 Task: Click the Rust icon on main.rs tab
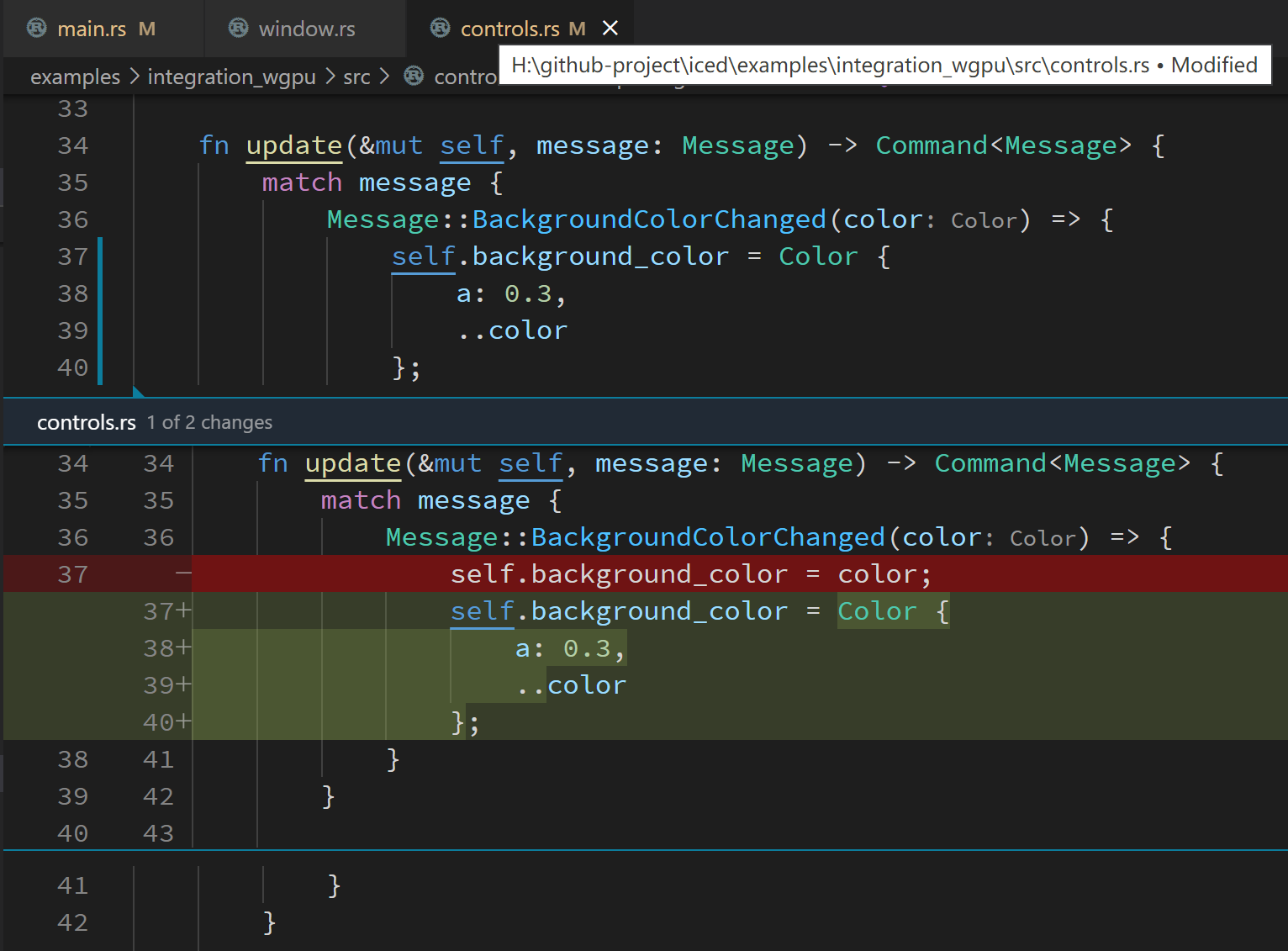35,28
